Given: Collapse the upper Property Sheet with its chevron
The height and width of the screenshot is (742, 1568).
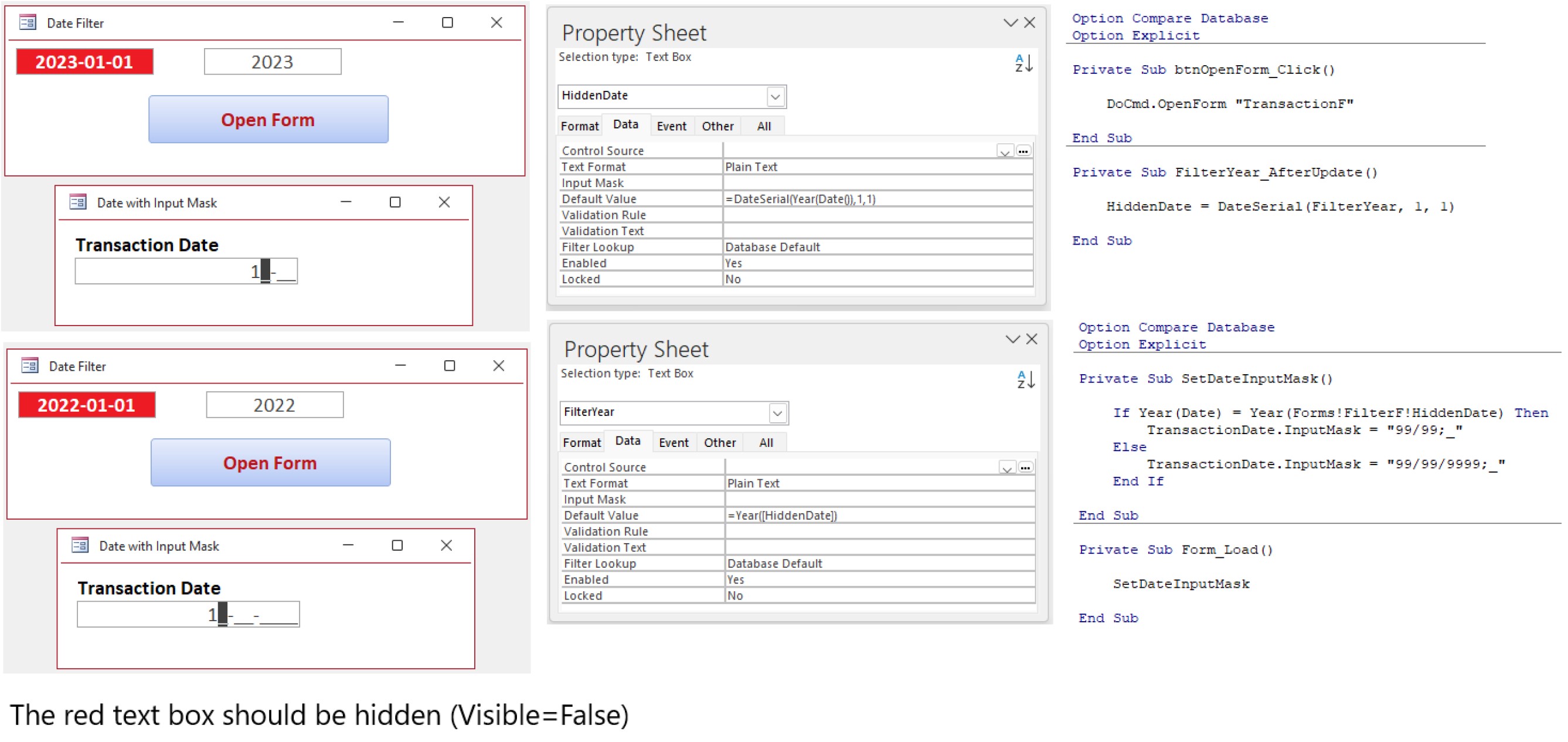Looking at the screenshot, I should point(1011,22).
